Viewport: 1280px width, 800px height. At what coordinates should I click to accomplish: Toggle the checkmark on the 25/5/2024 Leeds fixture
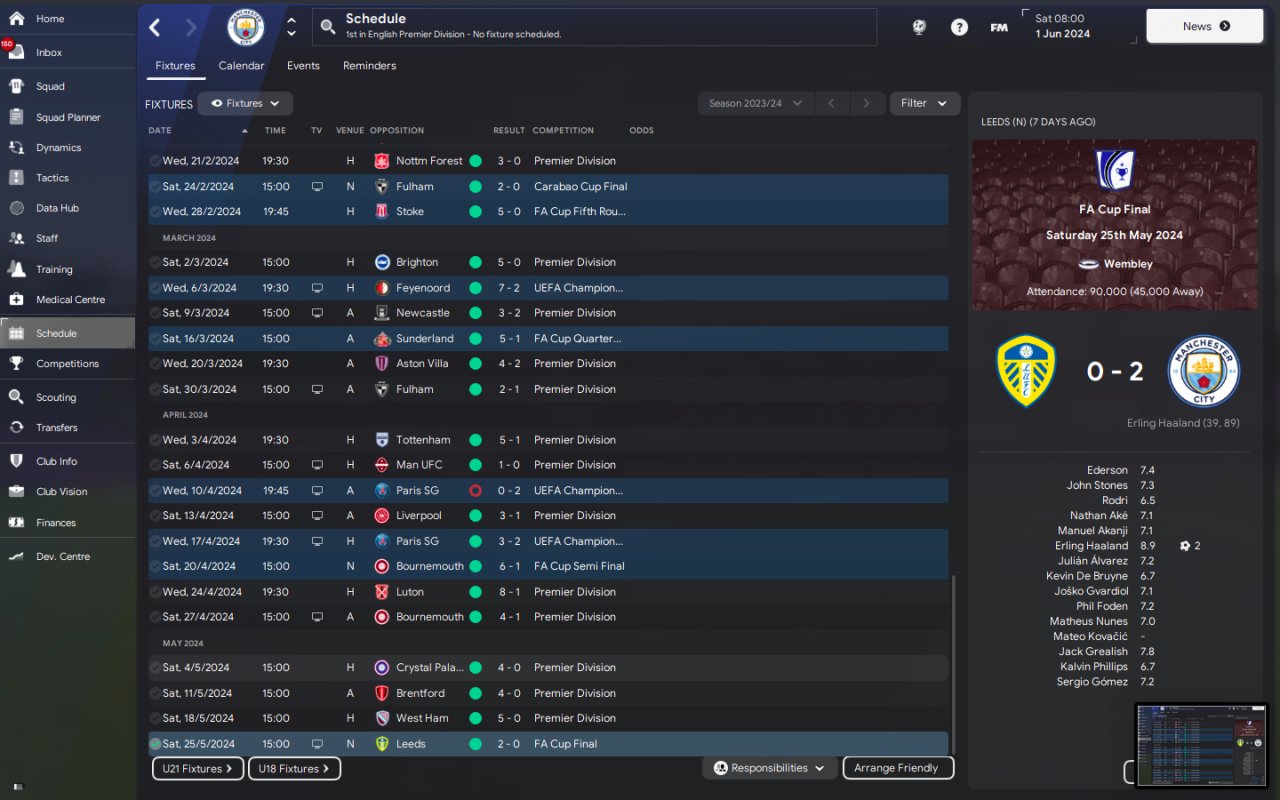155,744
